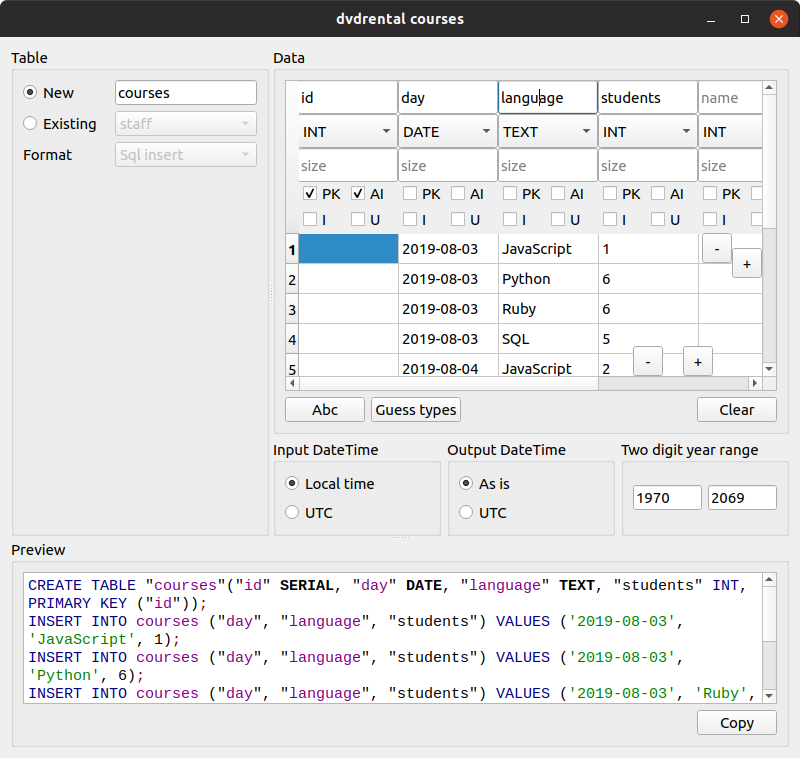Uncheck PK for the id column
Screen dimensions: 800x758
point(310,194)
